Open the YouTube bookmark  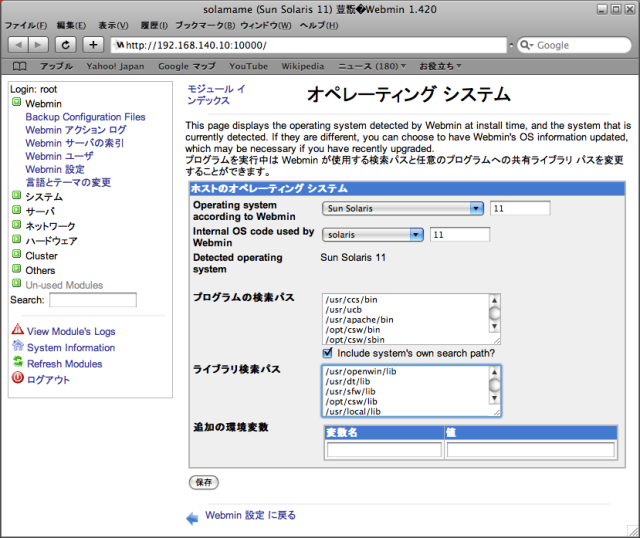[248, 66]
